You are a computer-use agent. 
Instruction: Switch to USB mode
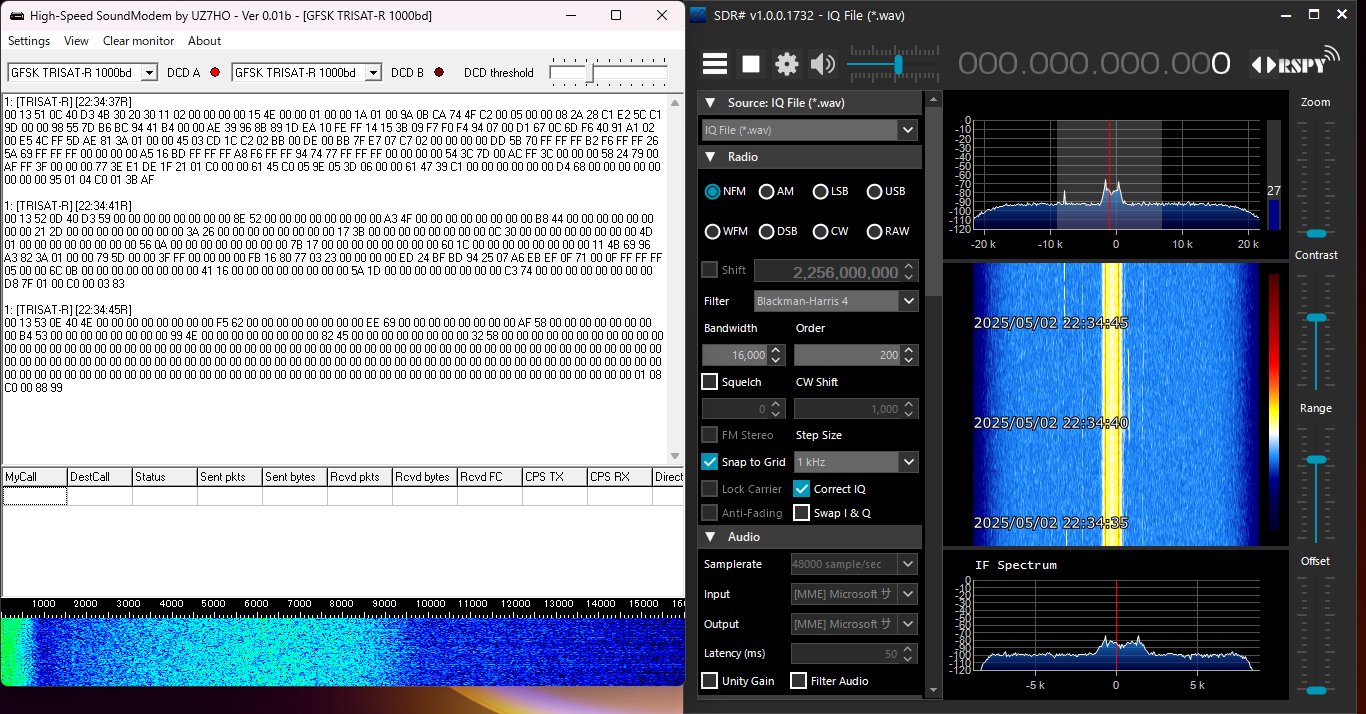874,191
